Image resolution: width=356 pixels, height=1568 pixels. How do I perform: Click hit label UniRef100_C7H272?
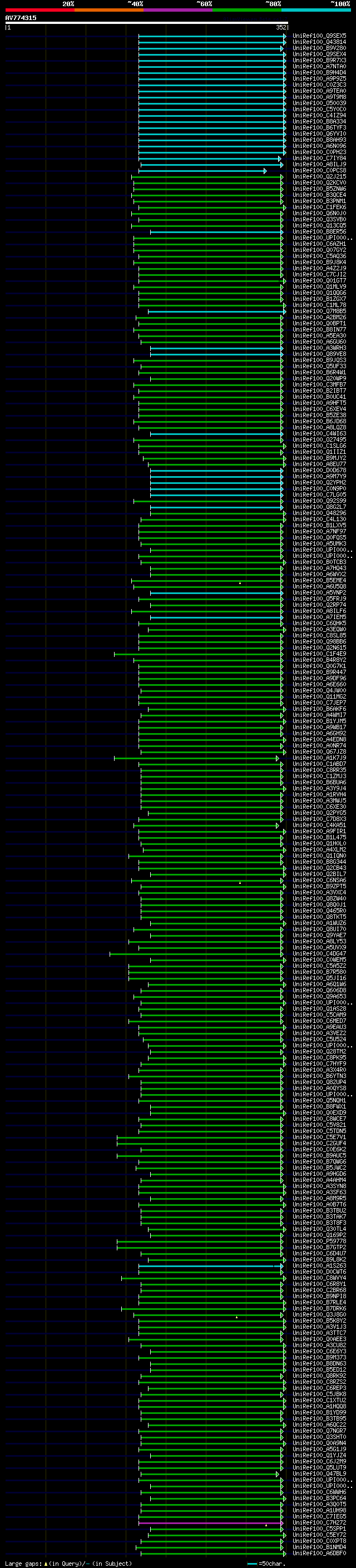(319, 1523)
